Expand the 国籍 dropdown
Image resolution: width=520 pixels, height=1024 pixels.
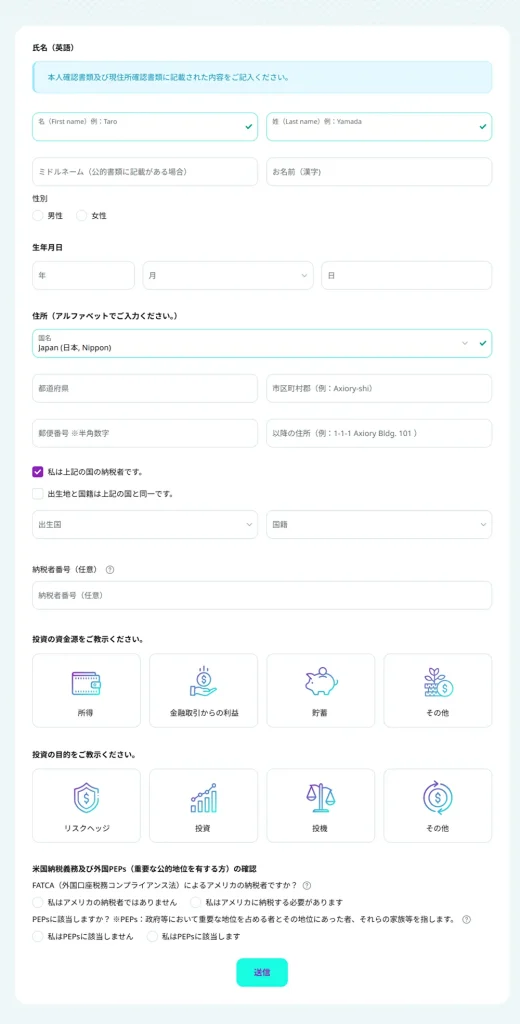[x=379, y=524]
